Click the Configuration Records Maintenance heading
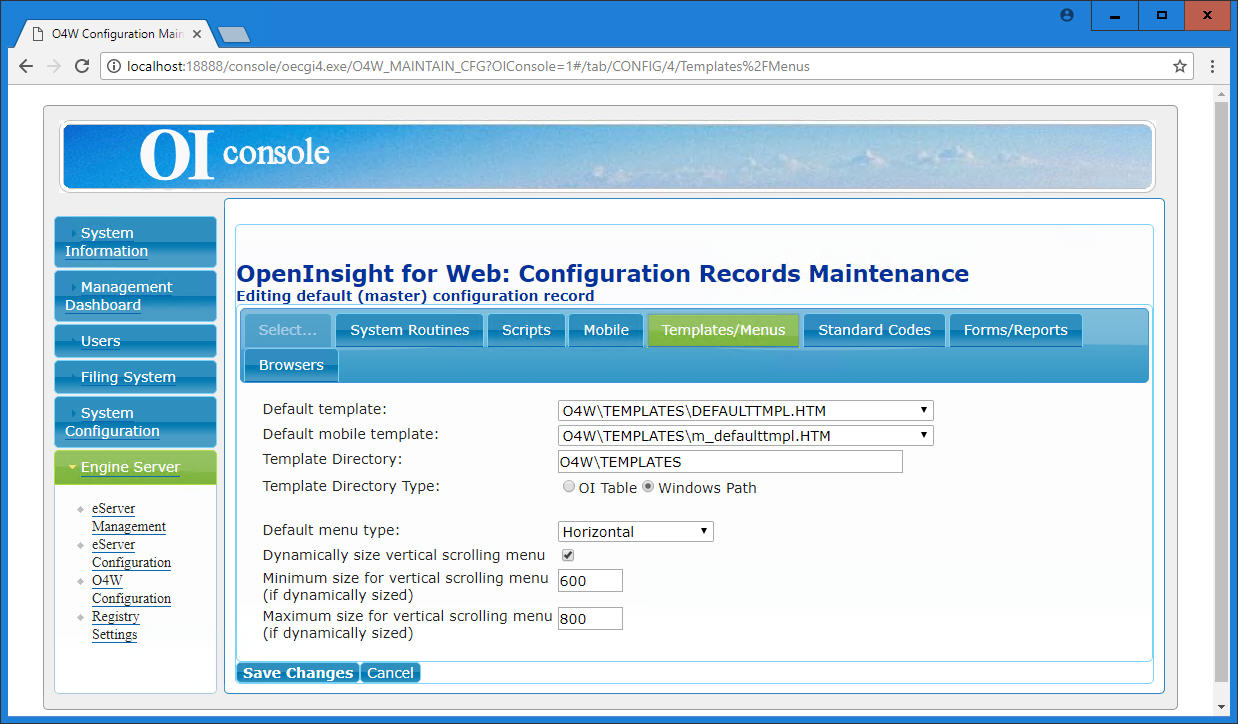 (602, 273)
